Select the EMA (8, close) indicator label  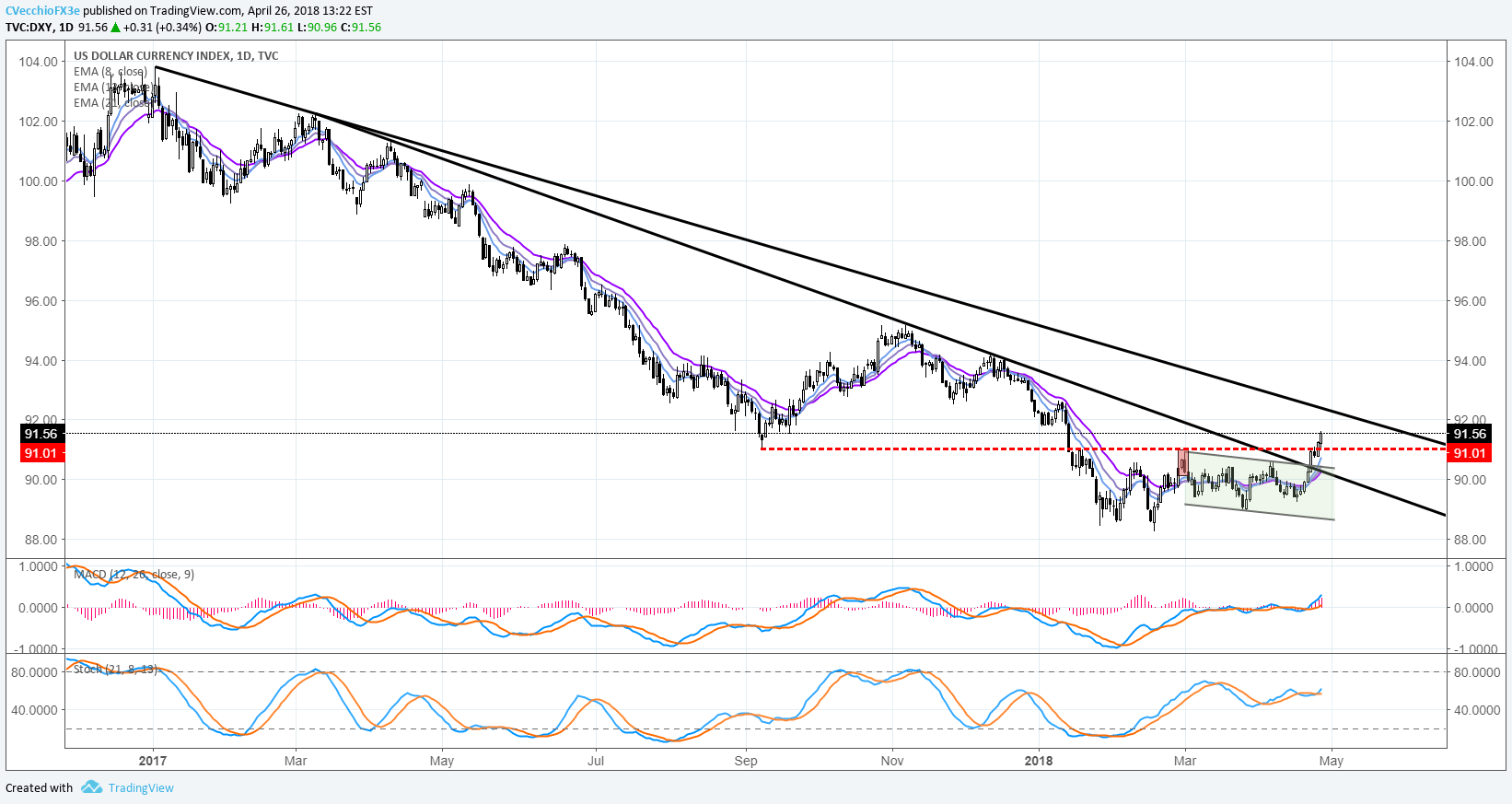click(x=110, y=72)
